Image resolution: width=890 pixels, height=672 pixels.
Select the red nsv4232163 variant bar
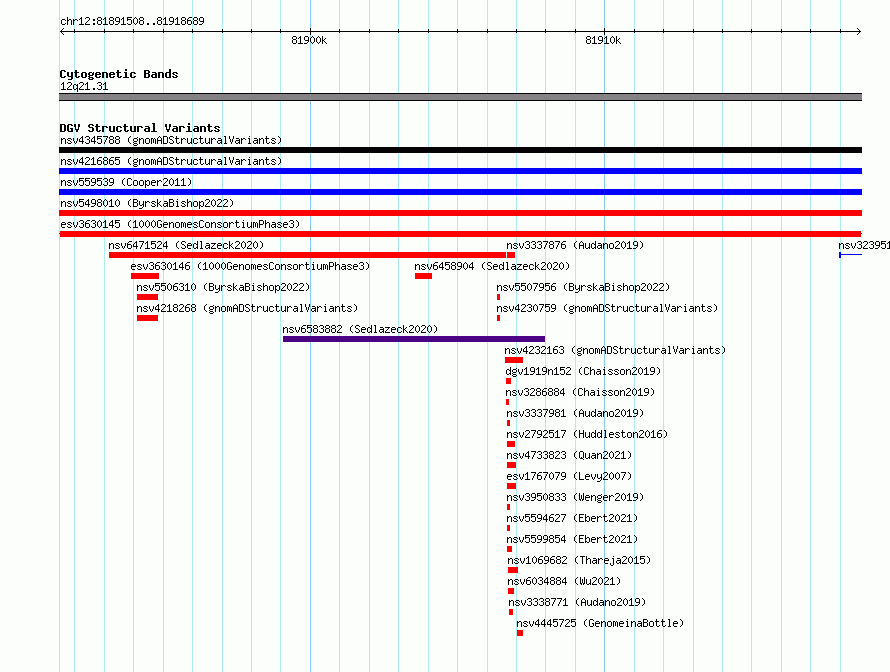pos(514,360)
